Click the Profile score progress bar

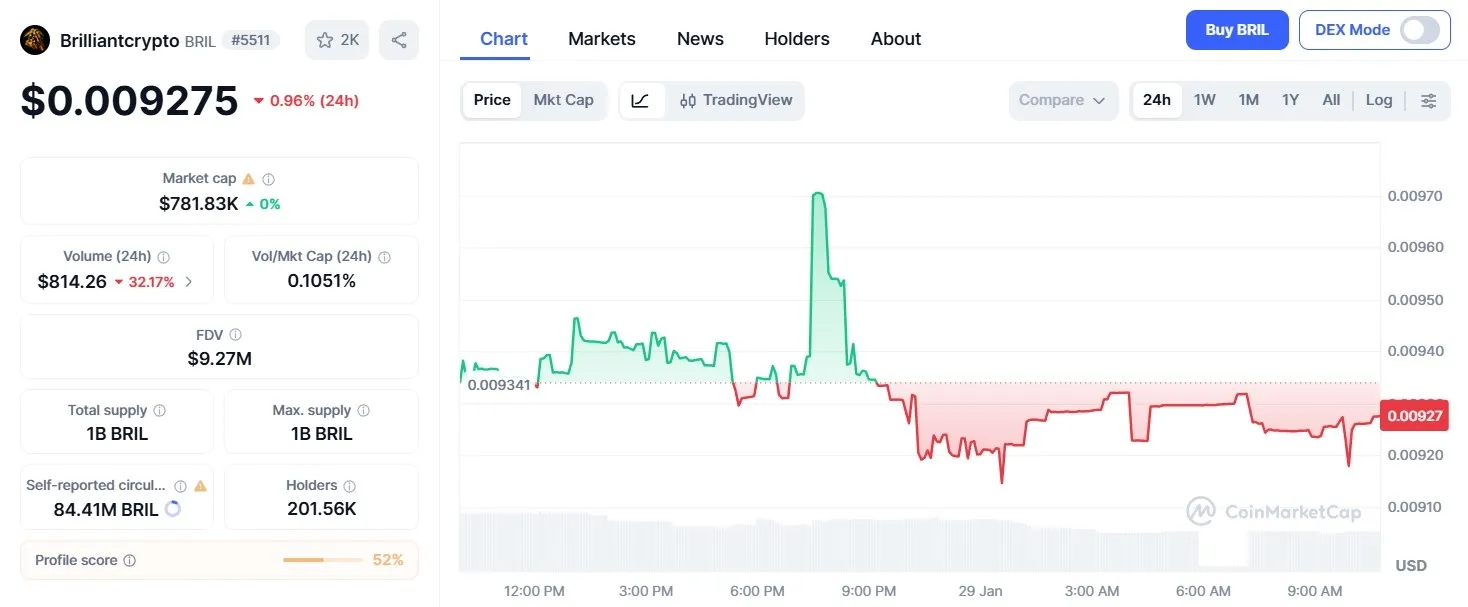321,560
